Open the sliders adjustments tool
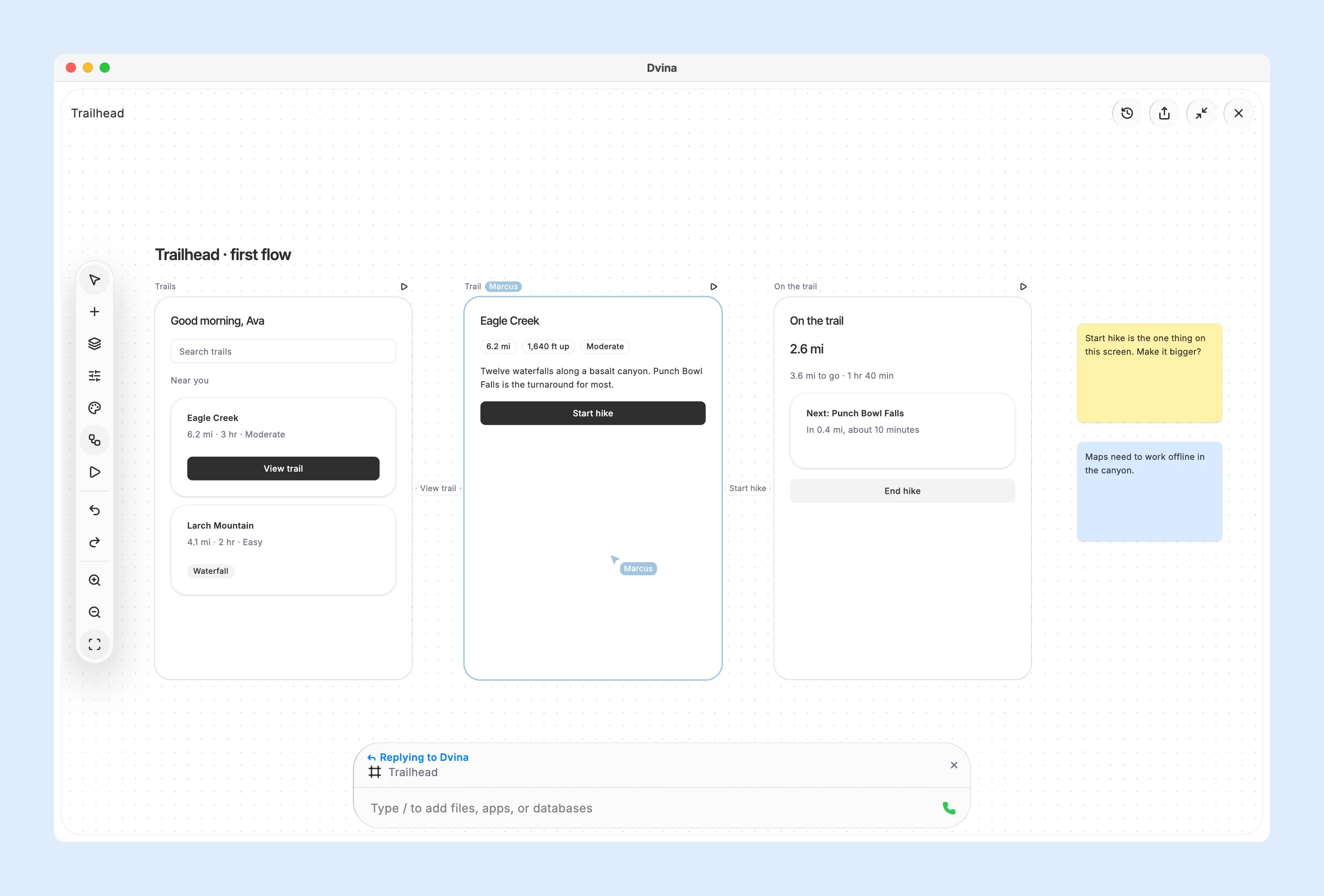The image size is (1324, 896). (x=95, y=376)
